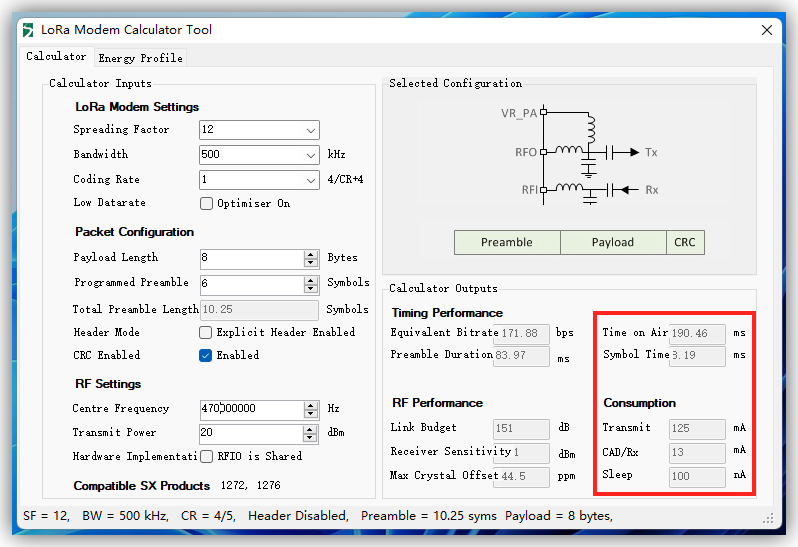Click the Preamble block in packet diagram
Image resolution: width=798 pixels, height=547 pixels.
507,242
